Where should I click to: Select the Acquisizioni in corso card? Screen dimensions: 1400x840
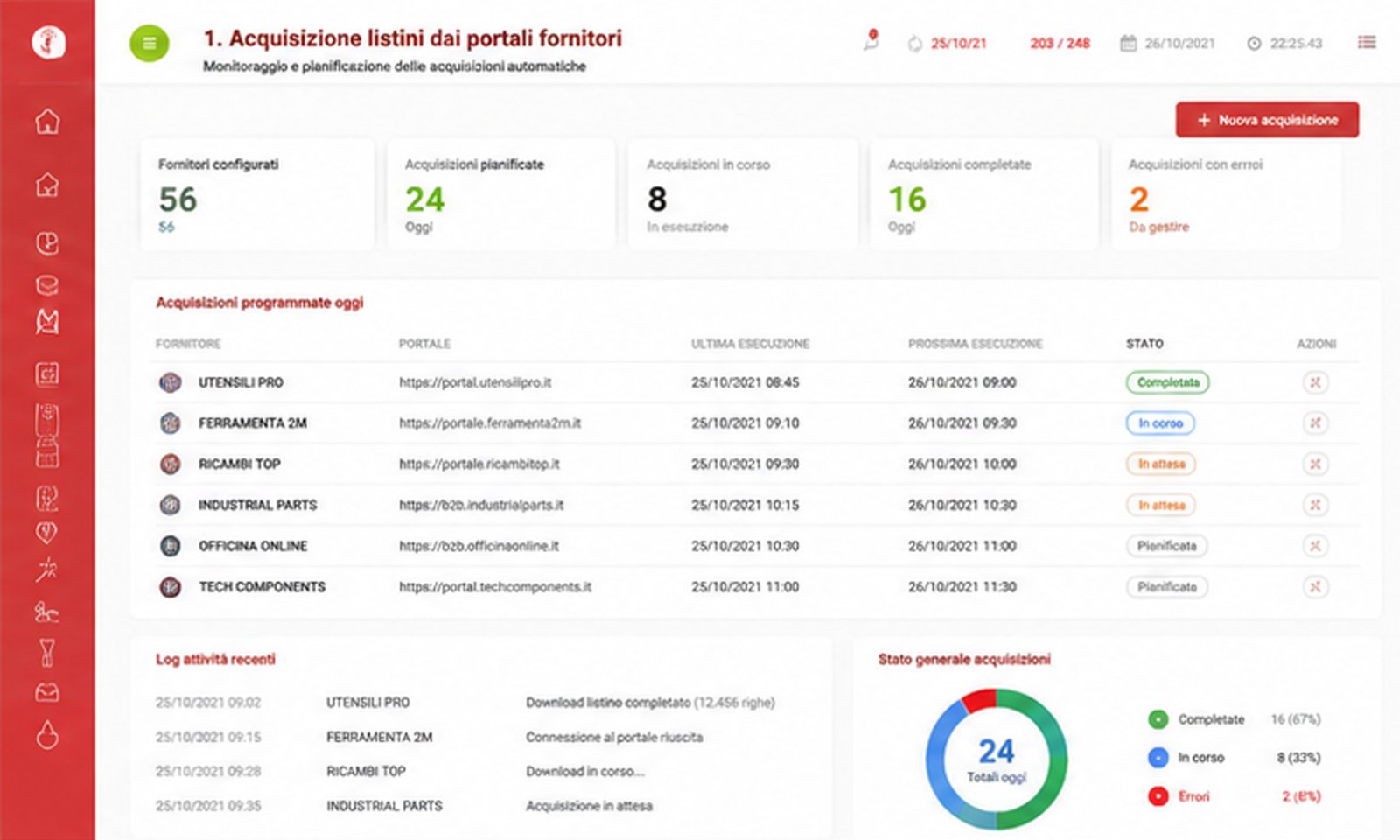742,195
